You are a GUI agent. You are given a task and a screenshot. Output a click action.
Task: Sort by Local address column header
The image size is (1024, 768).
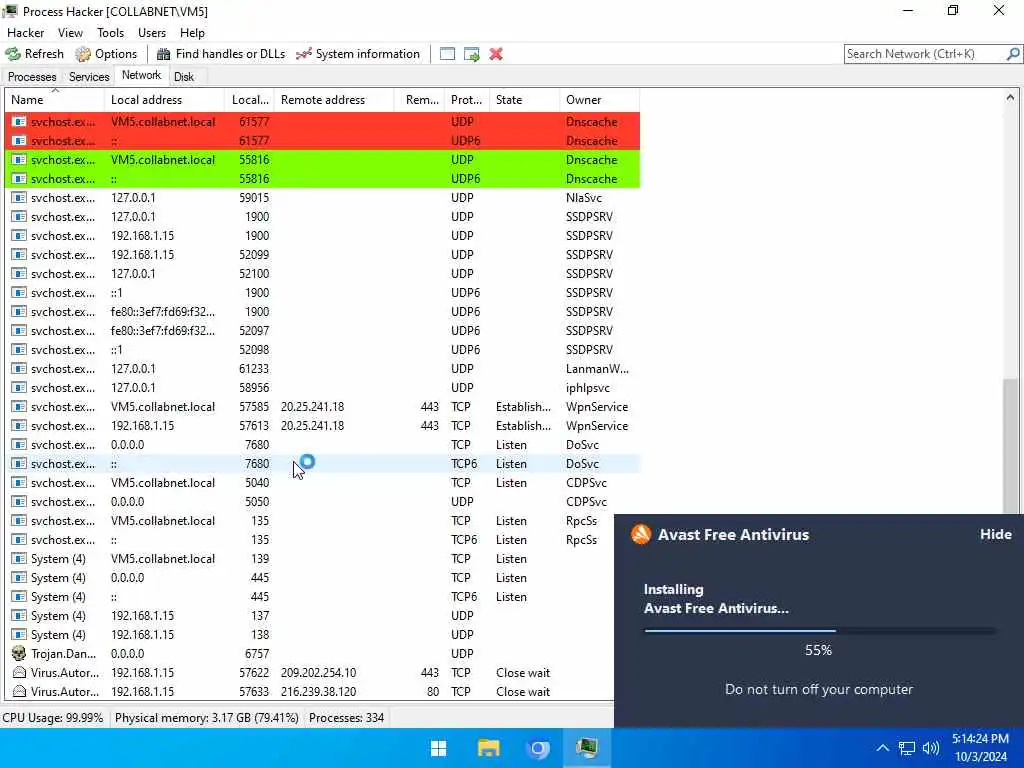(164, 100)
